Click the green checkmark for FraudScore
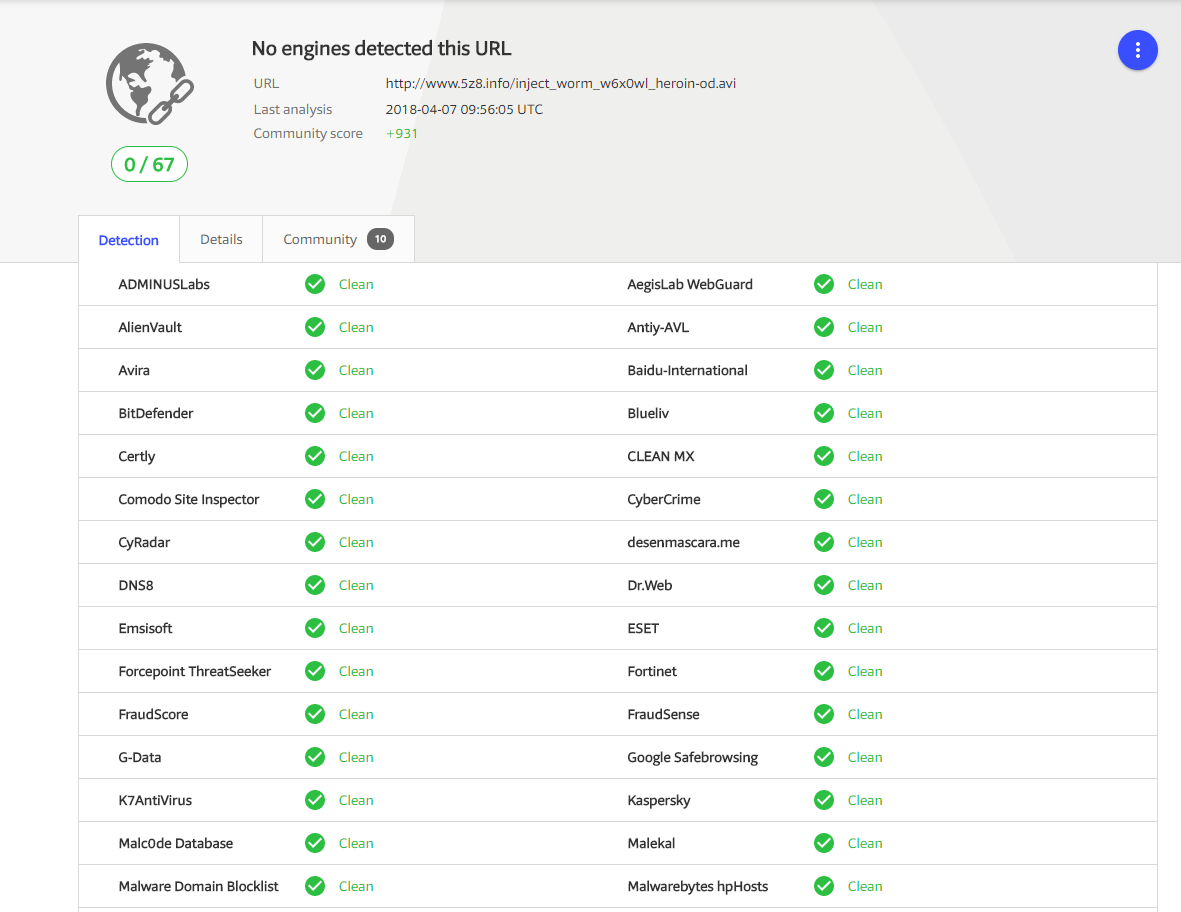The height and width of the screenshot is (912, 1181). coord(315,713)
